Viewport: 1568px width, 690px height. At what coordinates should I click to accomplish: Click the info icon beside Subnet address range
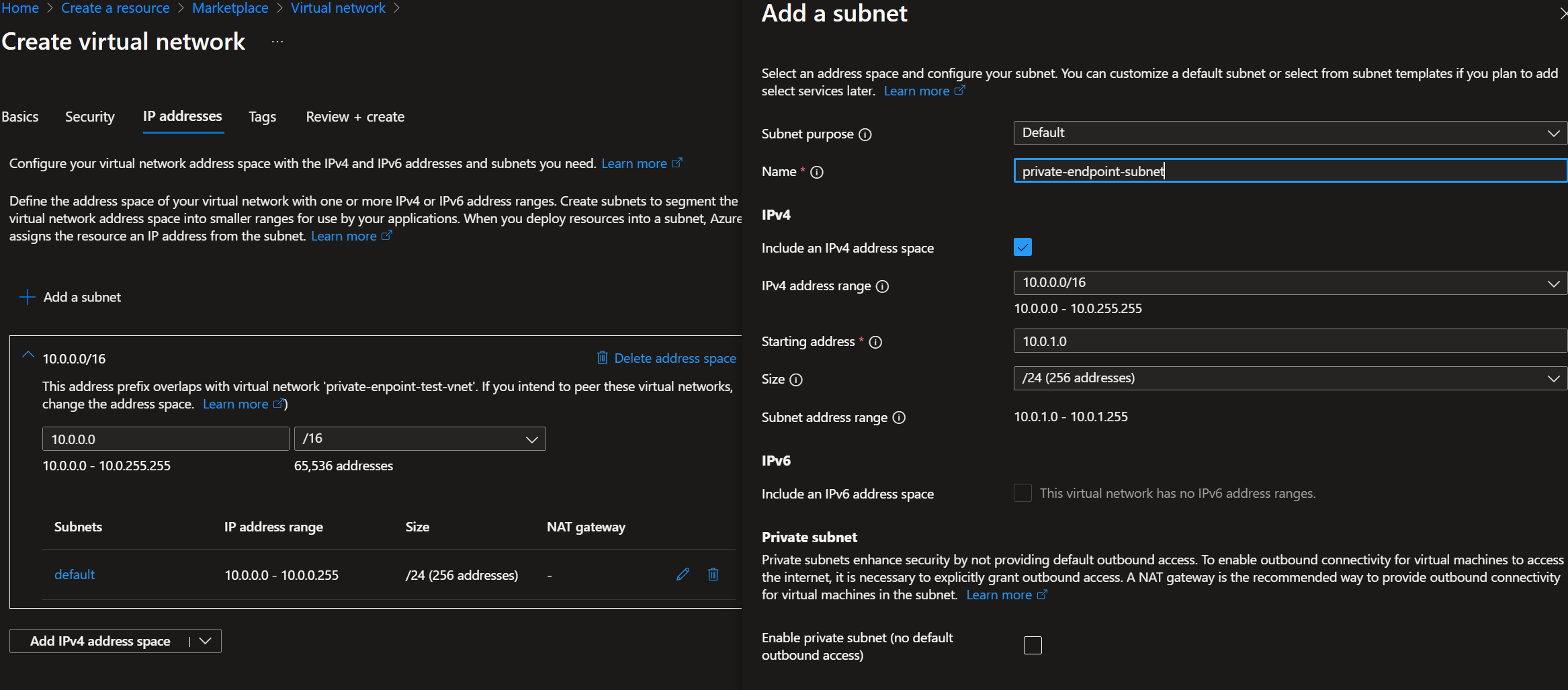click(x=899, y=417)
